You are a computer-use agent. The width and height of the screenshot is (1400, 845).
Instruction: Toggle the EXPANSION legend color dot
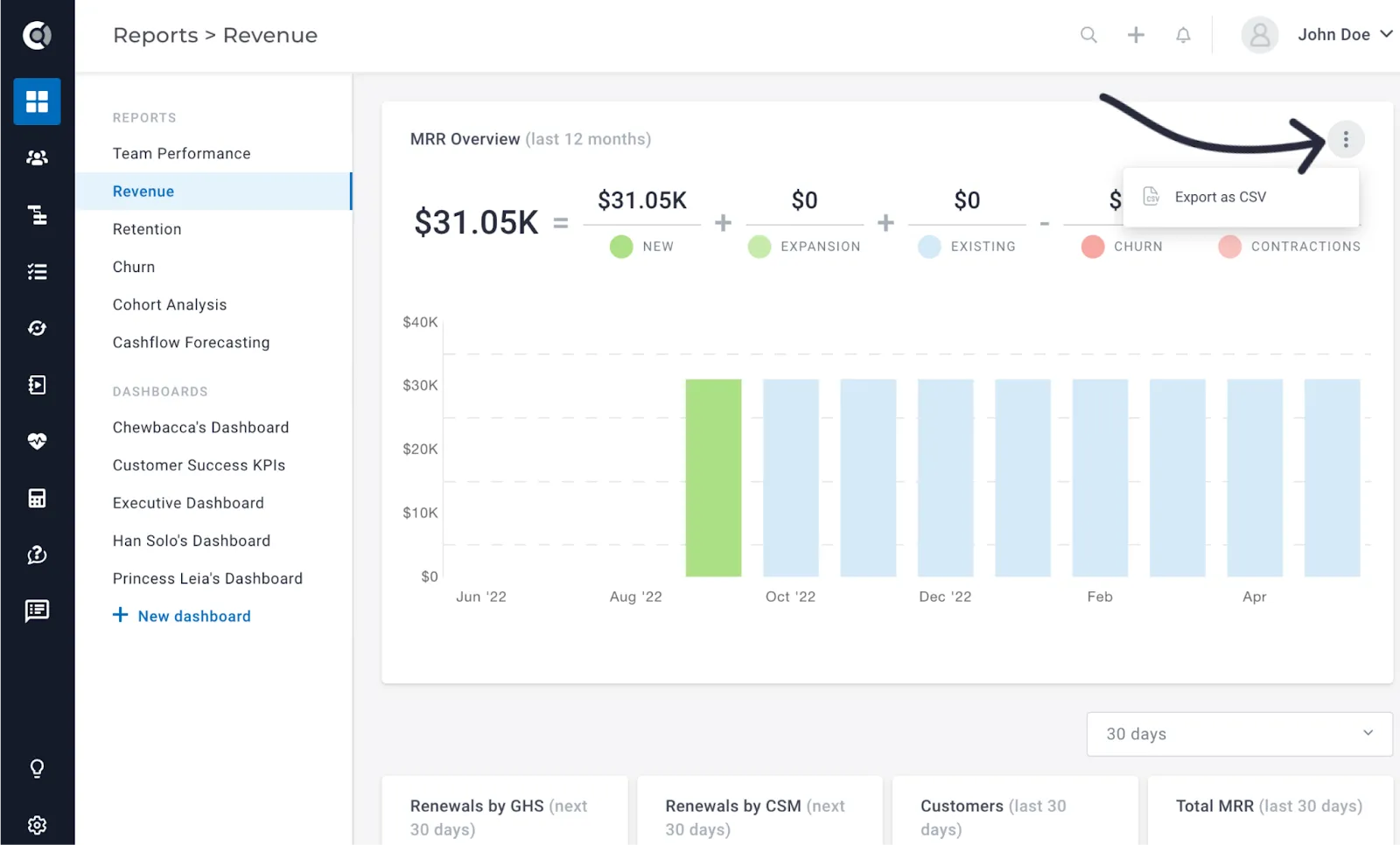tap(759, 247)
